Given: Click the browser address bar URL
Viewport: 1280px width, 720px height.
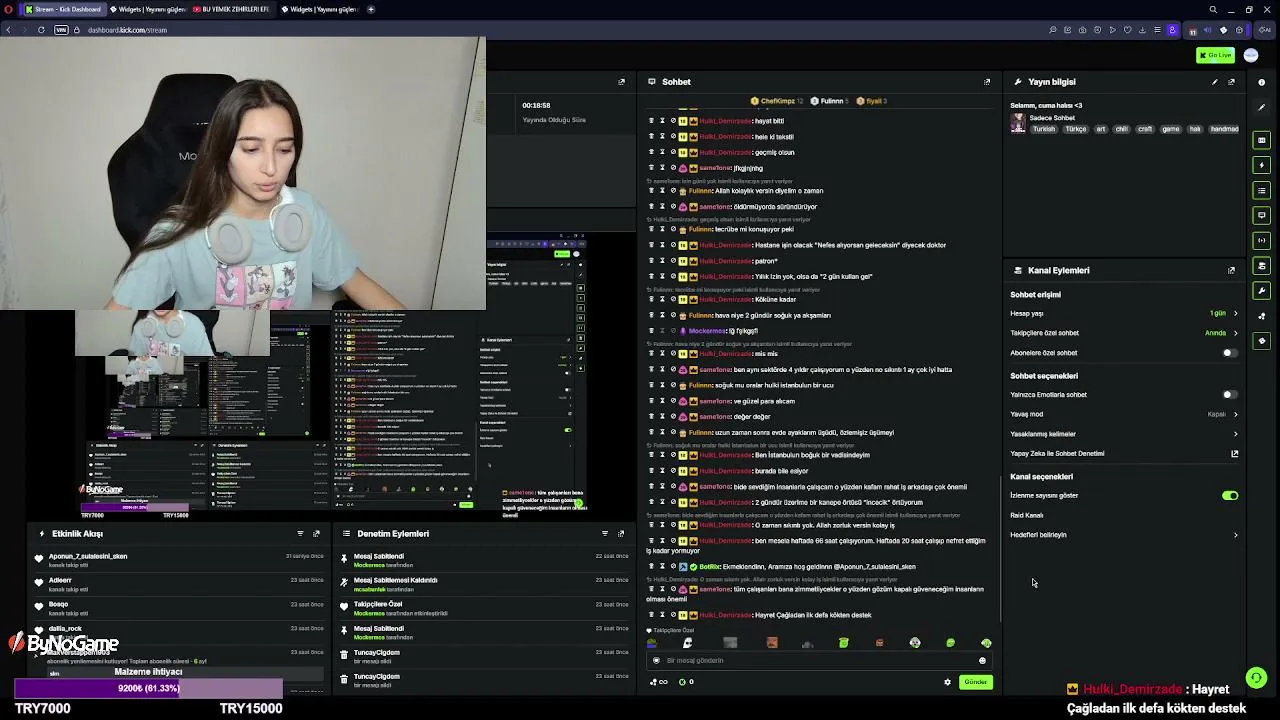Looking at the screenshot, I should 127,30.
